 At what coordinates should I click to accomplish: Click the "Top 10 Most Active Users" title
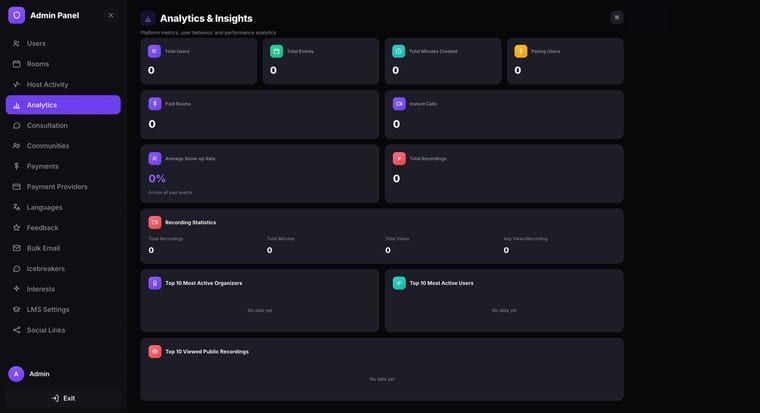pyautogui.click(x=442, y=283)
